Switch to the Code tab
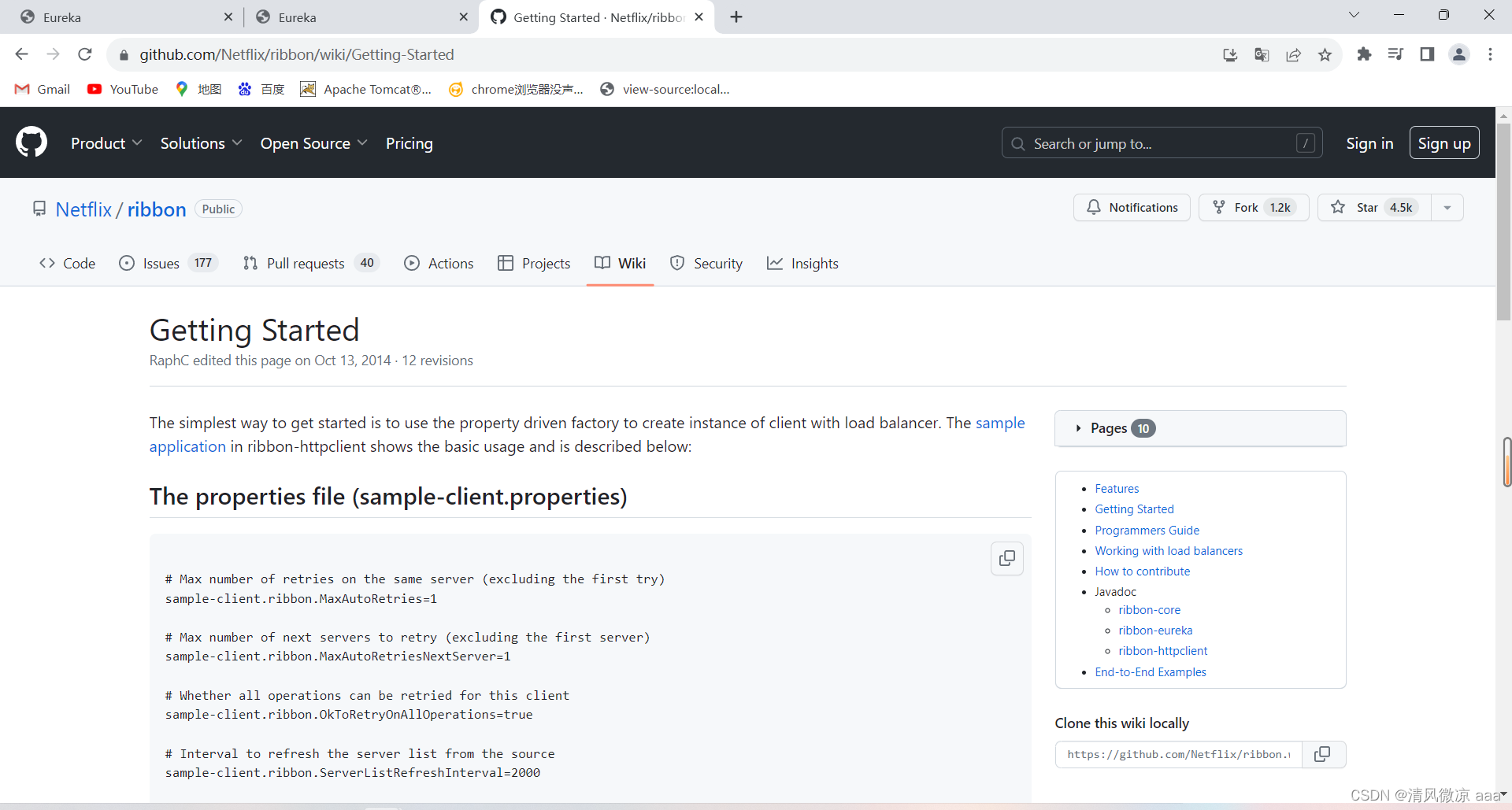 pos(67,263)
